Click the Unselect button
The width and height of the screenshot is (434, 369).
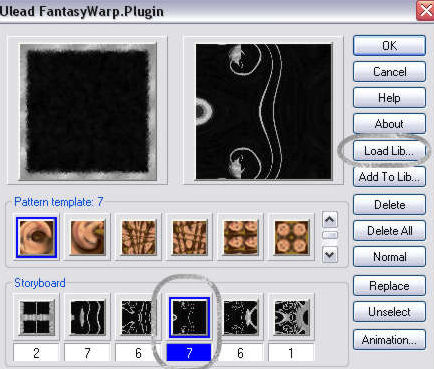coord(389,312)
